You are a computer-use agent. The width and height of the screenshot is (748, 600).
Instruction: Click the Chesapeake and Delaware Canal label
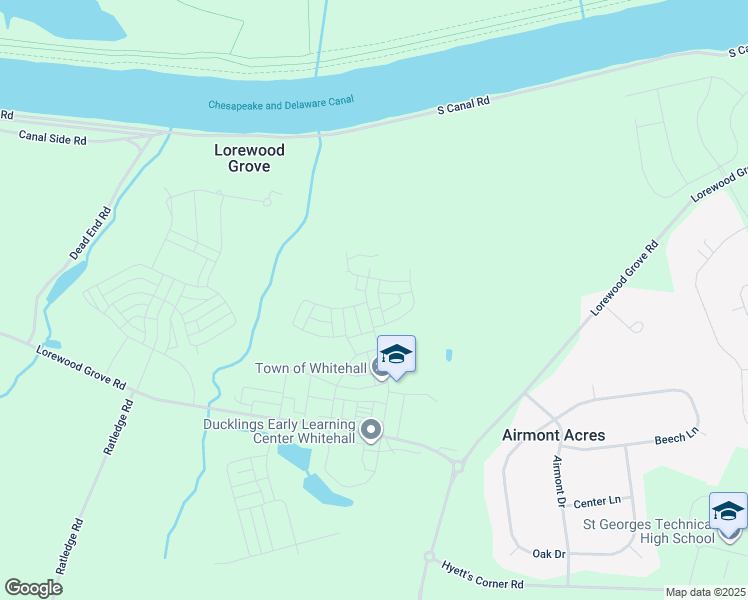(x=281, y=103)
